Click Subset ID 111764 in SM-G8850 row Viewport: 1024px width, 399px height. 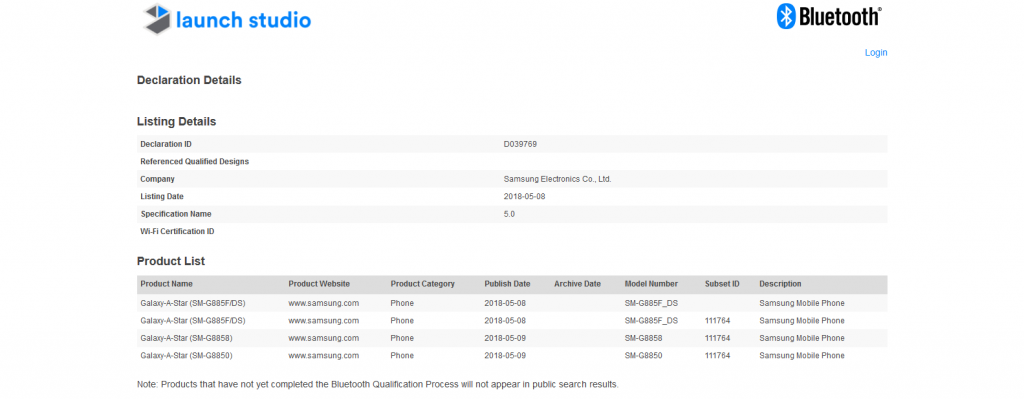718,356
